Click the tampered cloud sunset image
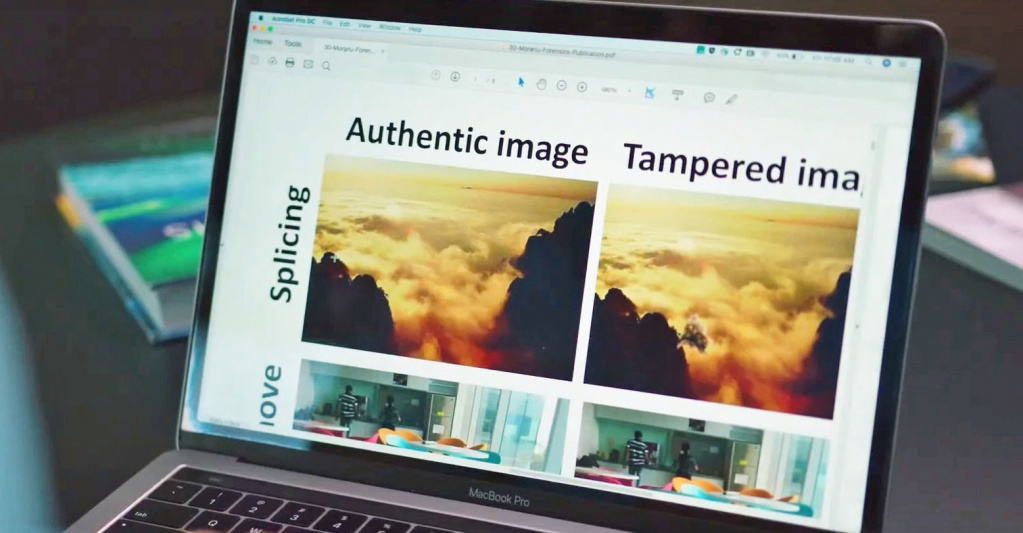 pyautogui.click(x=721, y=301)
